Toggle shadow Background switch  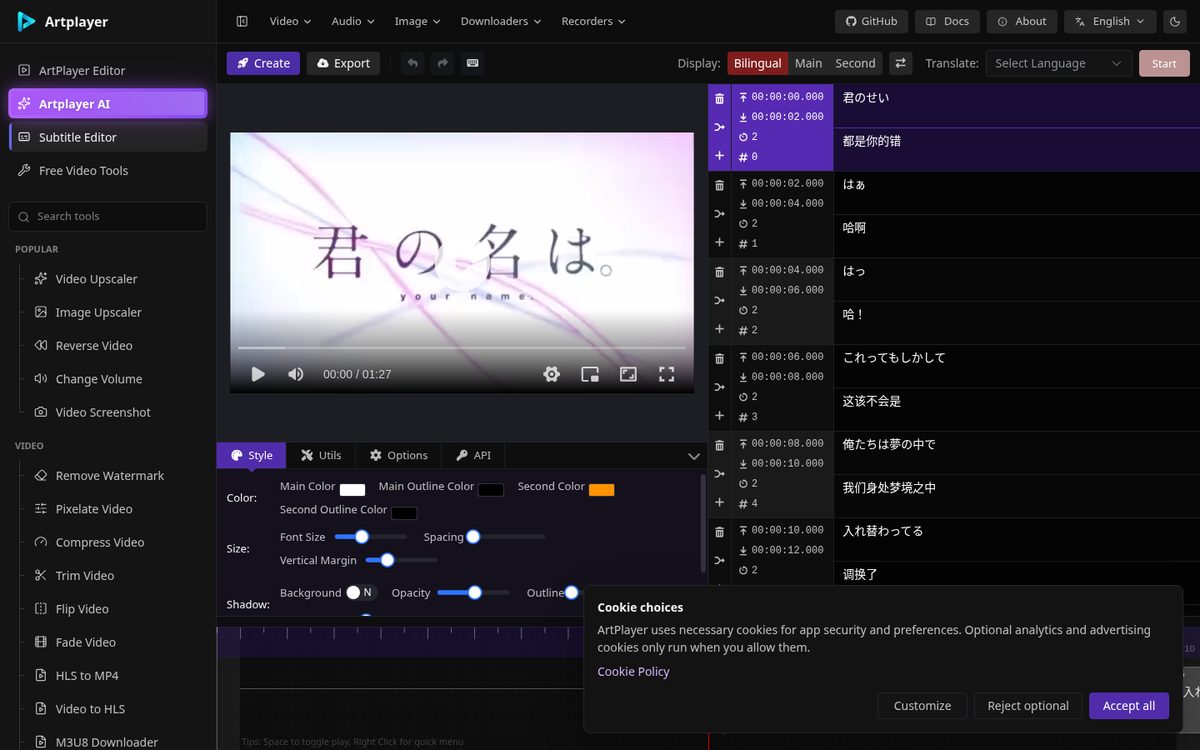(361, 592)
